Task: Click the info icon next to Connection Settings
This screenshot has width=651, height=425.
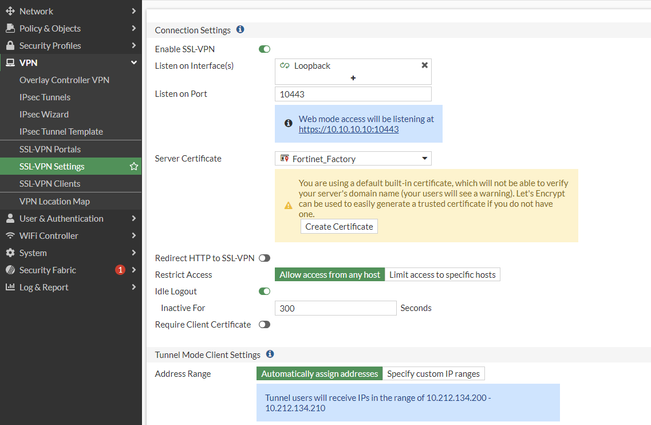Action: 240,30
